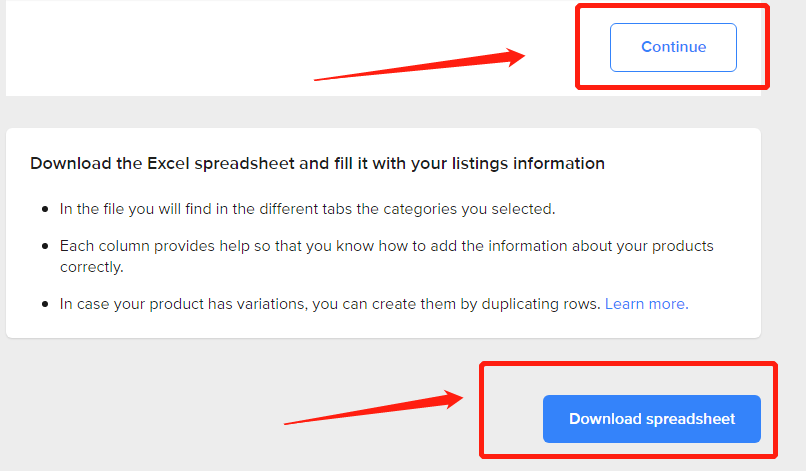Select the heading 'Download the Excel spreadsheet'
This screenshot has height=471, width=806.
[x=317, y=164]
